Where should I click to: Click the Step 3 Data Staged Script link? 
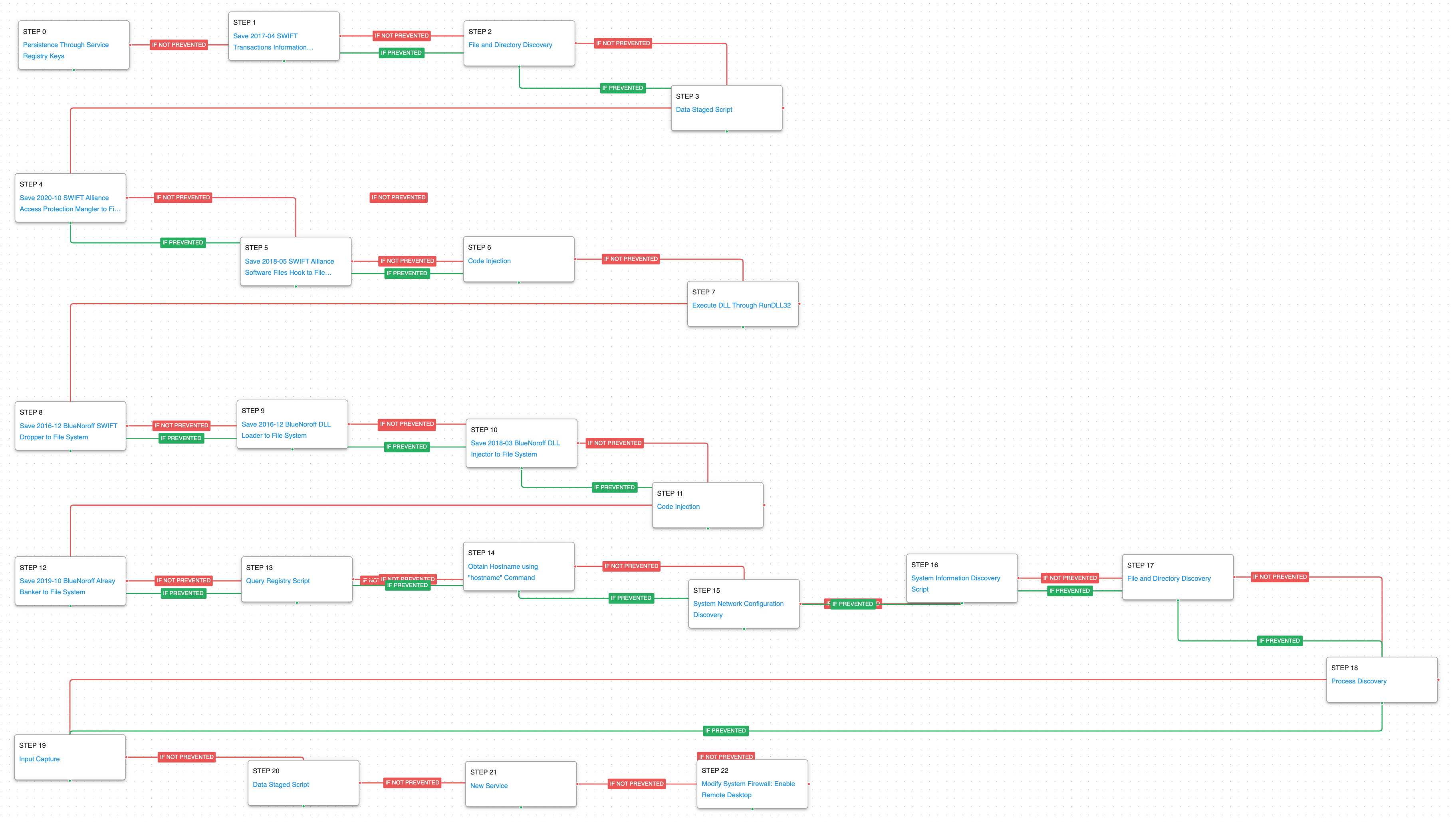703,110
